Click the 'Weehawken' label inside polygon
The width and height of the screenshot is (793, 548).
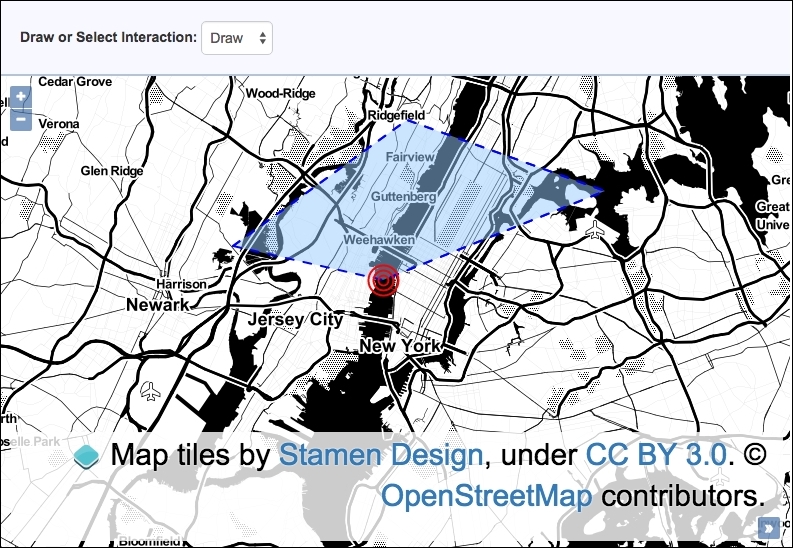[379, 240]
